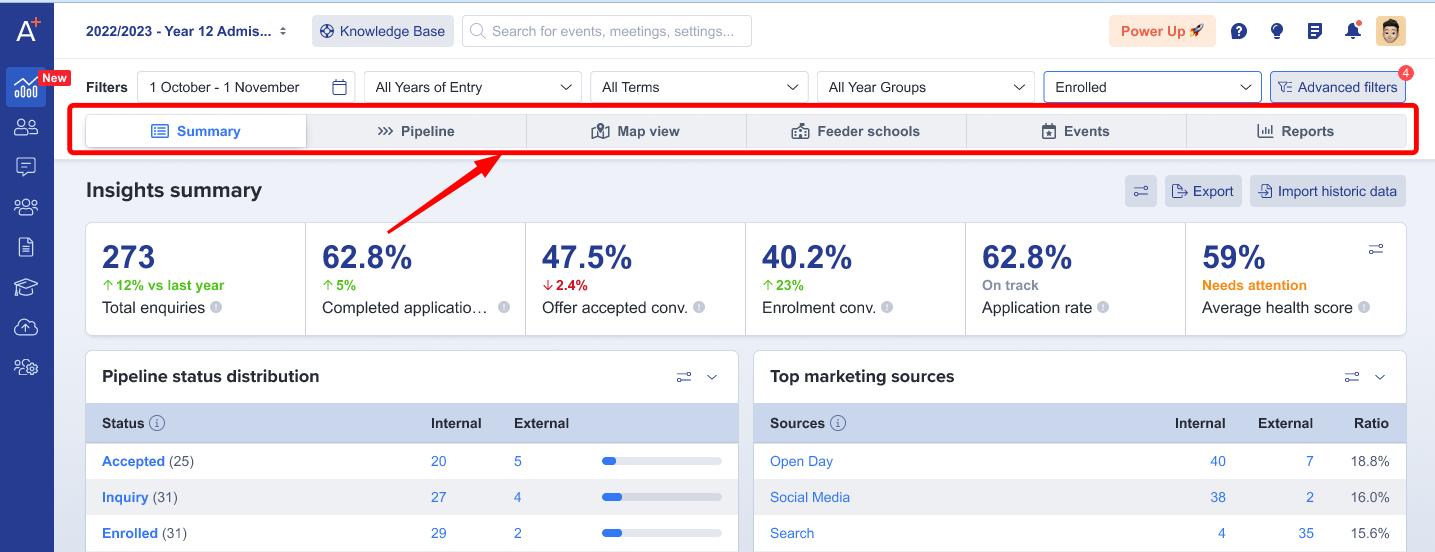Collapse the Pipeline status distribution panel
The image size is (1435, 552).
coord(712,377)
